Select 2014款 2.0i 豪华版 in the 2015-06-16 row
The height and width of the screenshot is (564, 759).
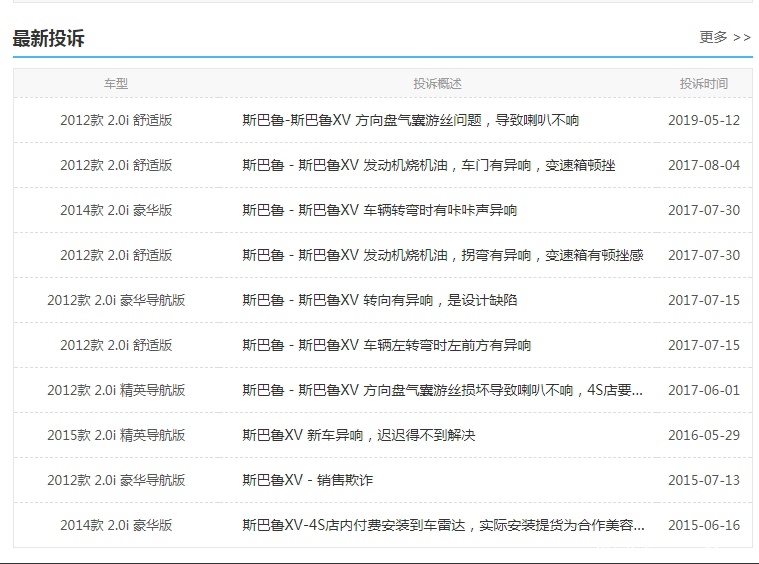(116, 525)
